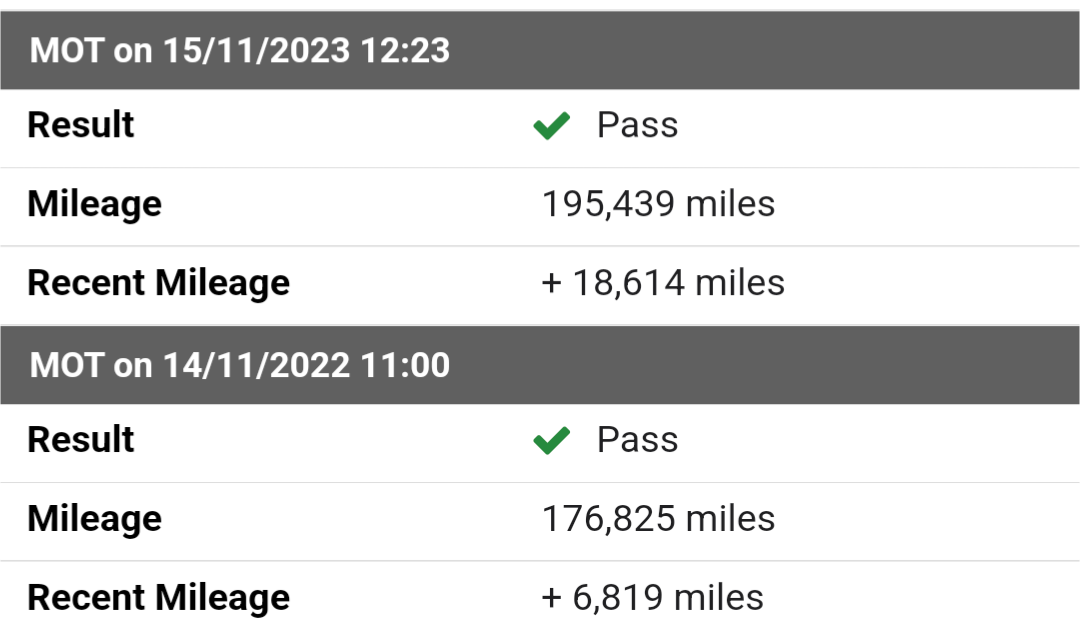
Task: Click the 11:00 time in second header
Action: [405, 365]
